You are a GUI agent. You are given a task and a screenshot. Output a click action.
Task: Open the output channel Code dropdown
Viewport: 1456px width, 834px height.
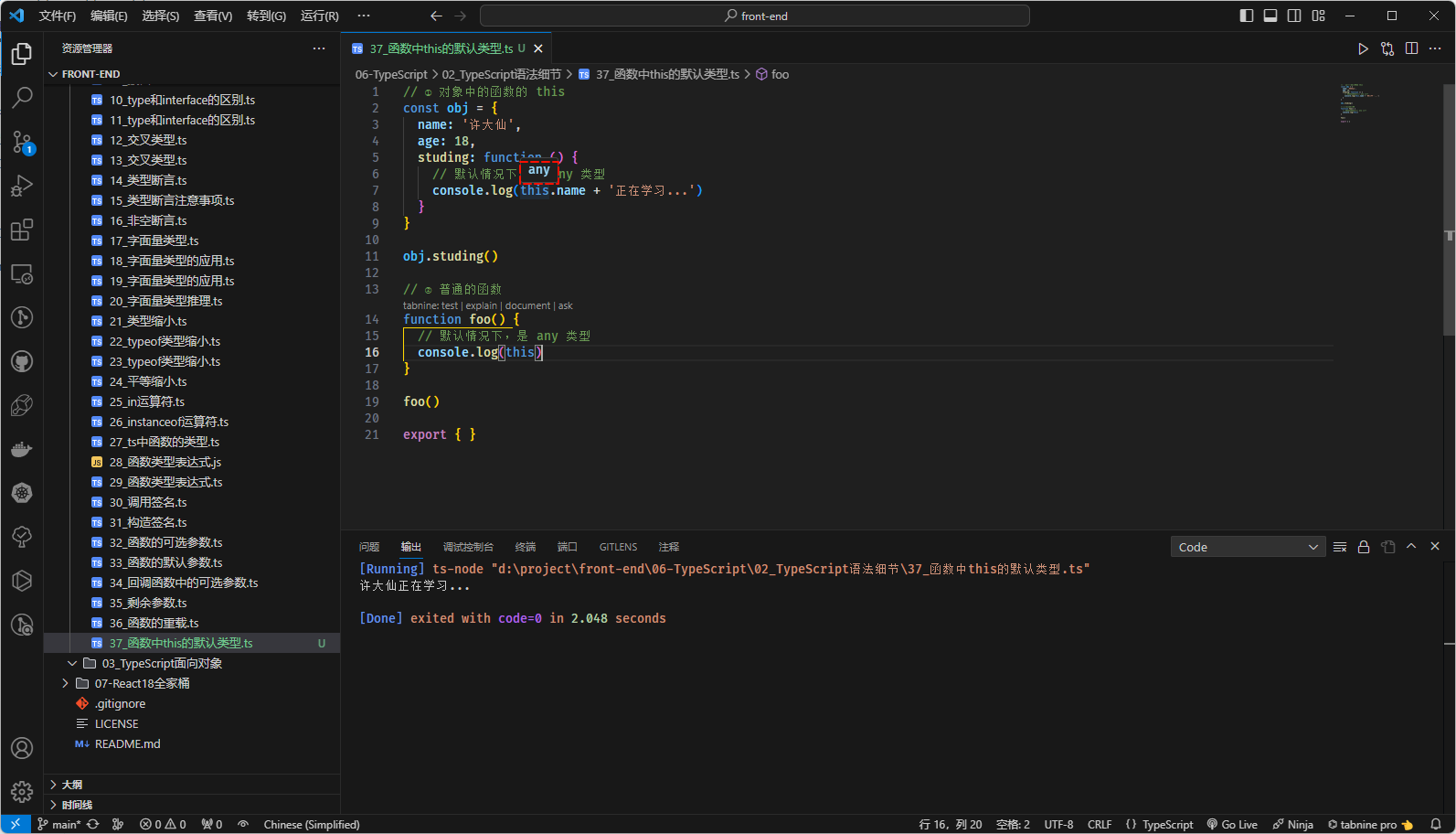[1248, 547]
